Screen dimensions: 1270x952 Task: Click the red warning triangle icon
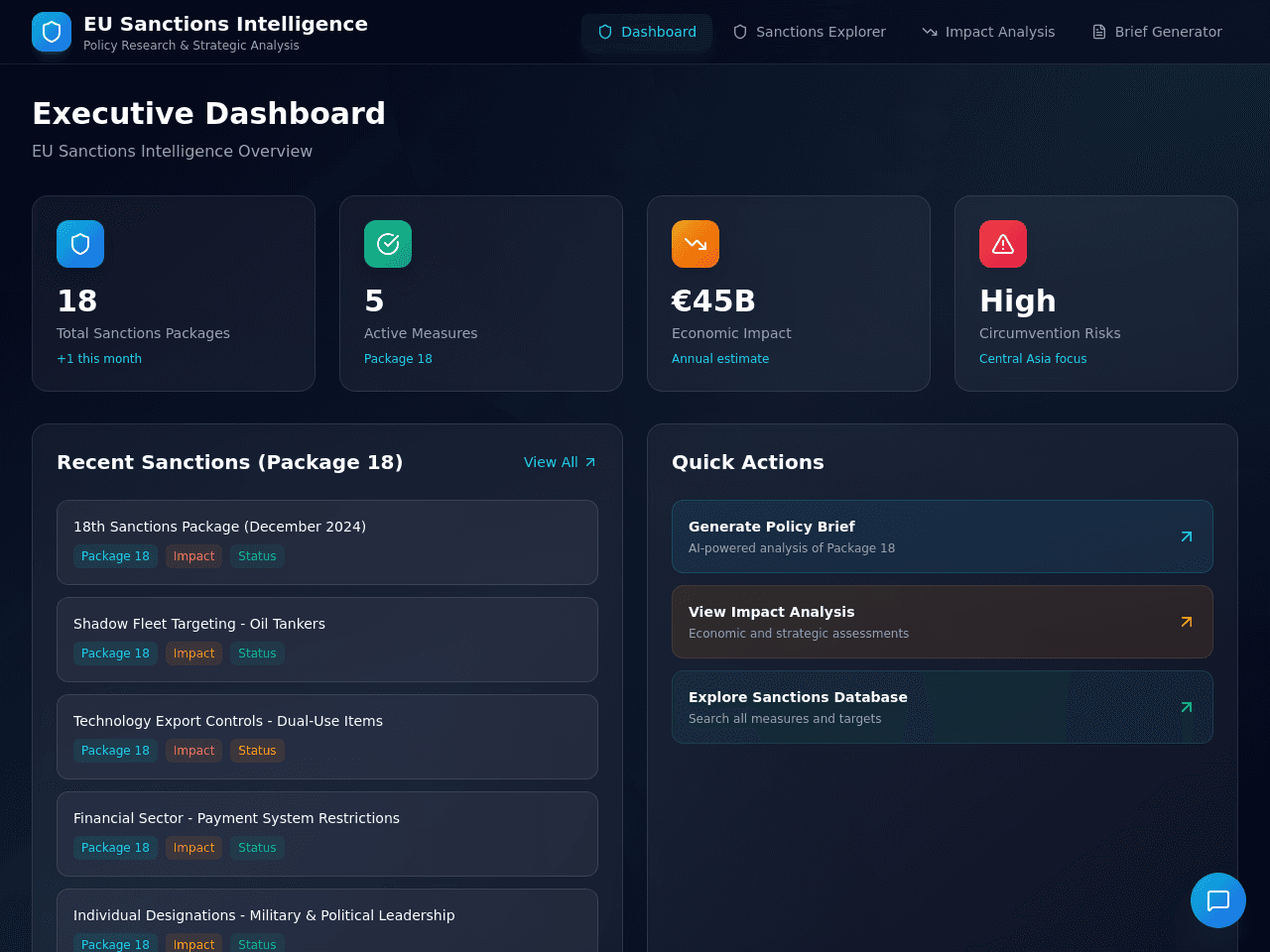click(1003, 244)
